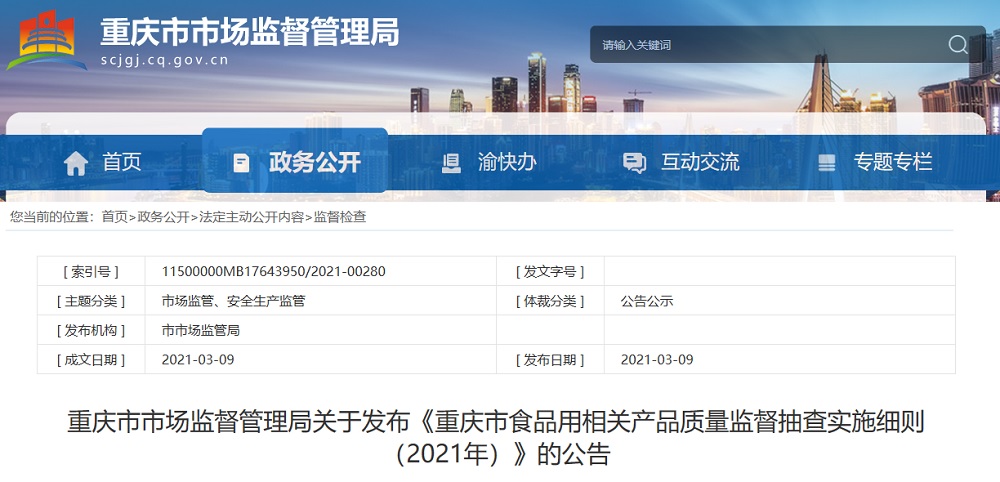The height and width of the screenshot is (482, 1000).
Task: Click the search magnifier icon
Action: 957,45
